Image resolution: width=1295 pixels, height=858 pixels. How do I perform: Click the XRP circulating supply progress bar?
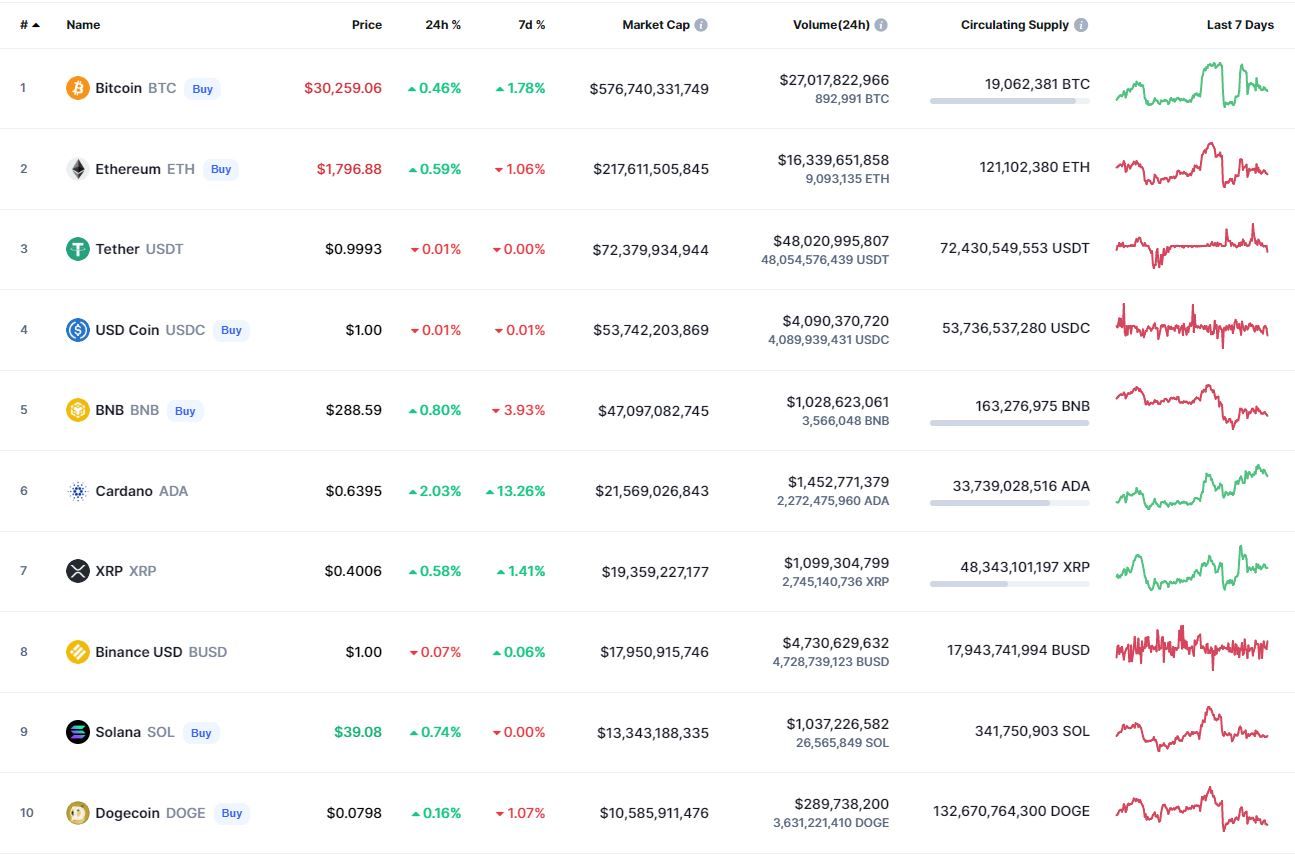coord(1010,584)
